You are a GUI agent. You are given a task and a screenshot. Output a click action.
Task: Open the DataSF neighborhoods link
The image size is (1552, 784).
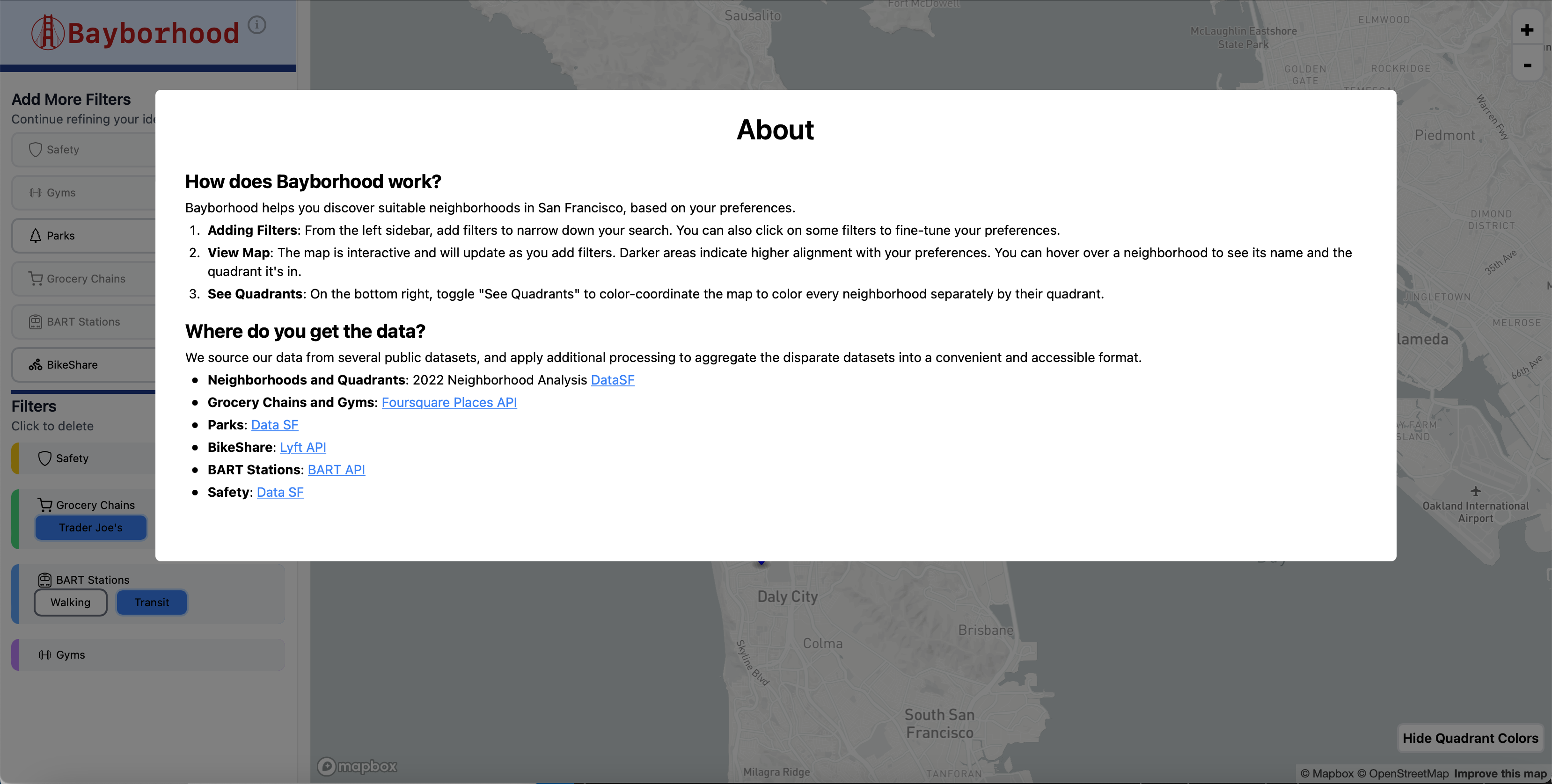[x=612, y=380]
